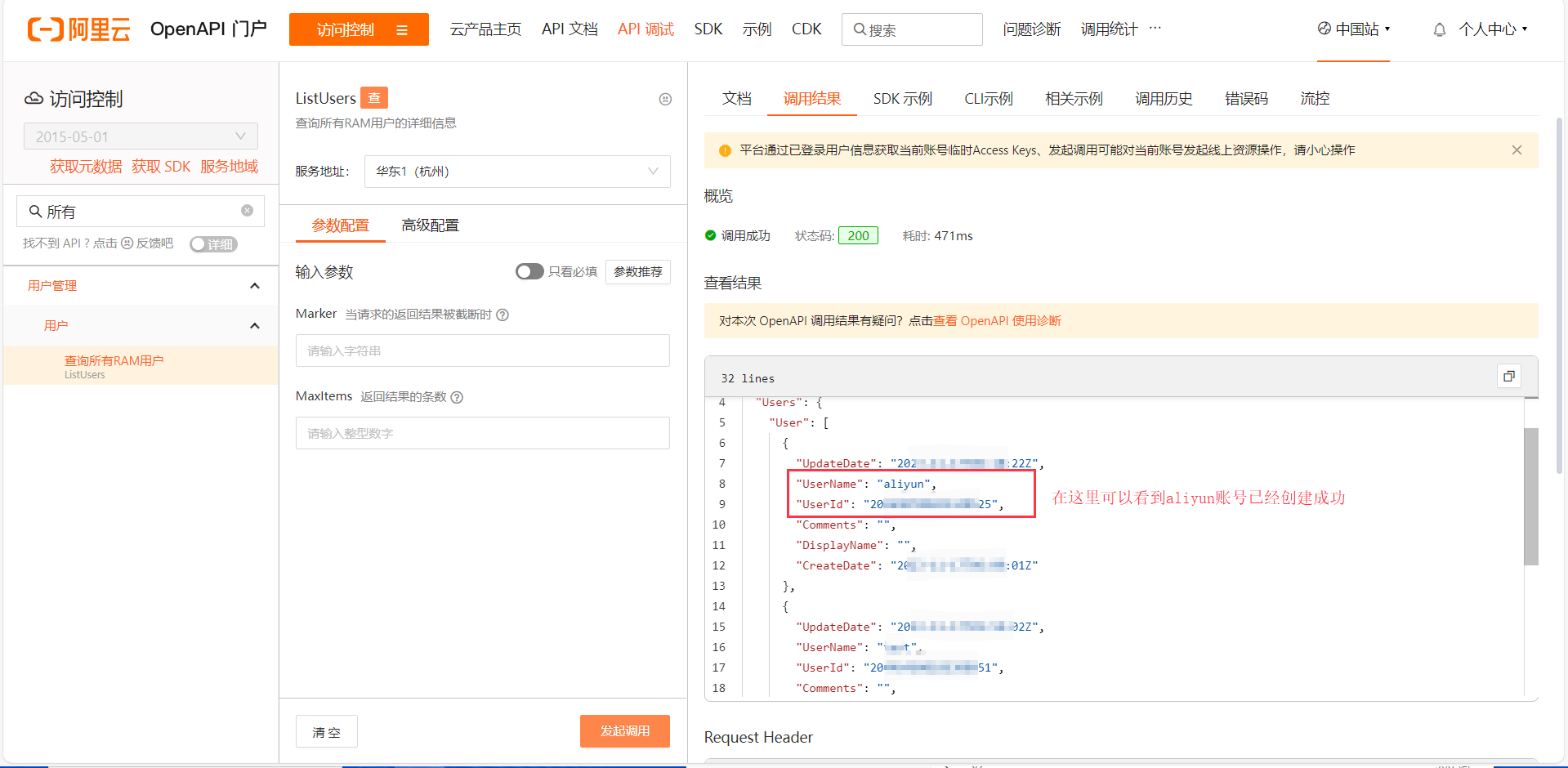1568x768 pixels.
Task: Click the cloud icon next to 访问控制 heading
Action: [34, 99]
